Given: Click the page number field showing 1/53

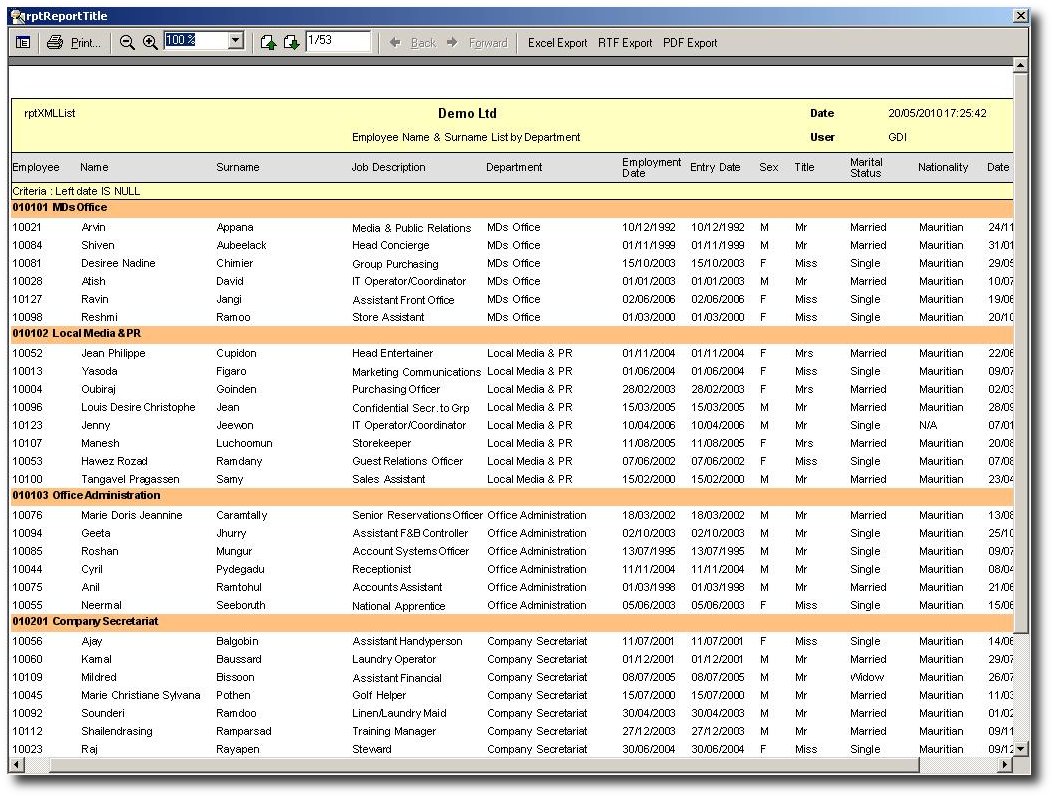Looking at the screenshot, I should click(337, 41).
